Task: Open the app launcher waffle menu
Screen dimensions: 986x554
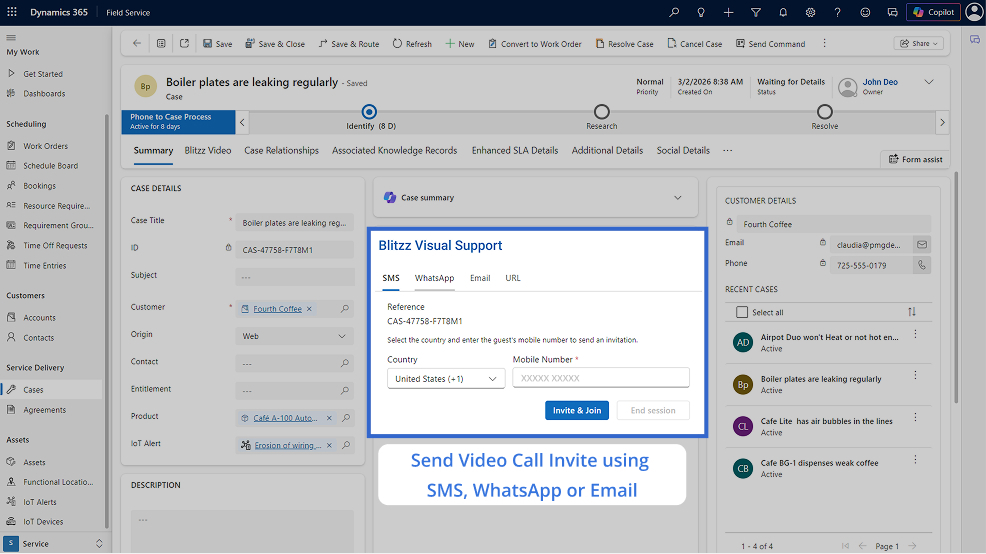Action: [12, 12]
